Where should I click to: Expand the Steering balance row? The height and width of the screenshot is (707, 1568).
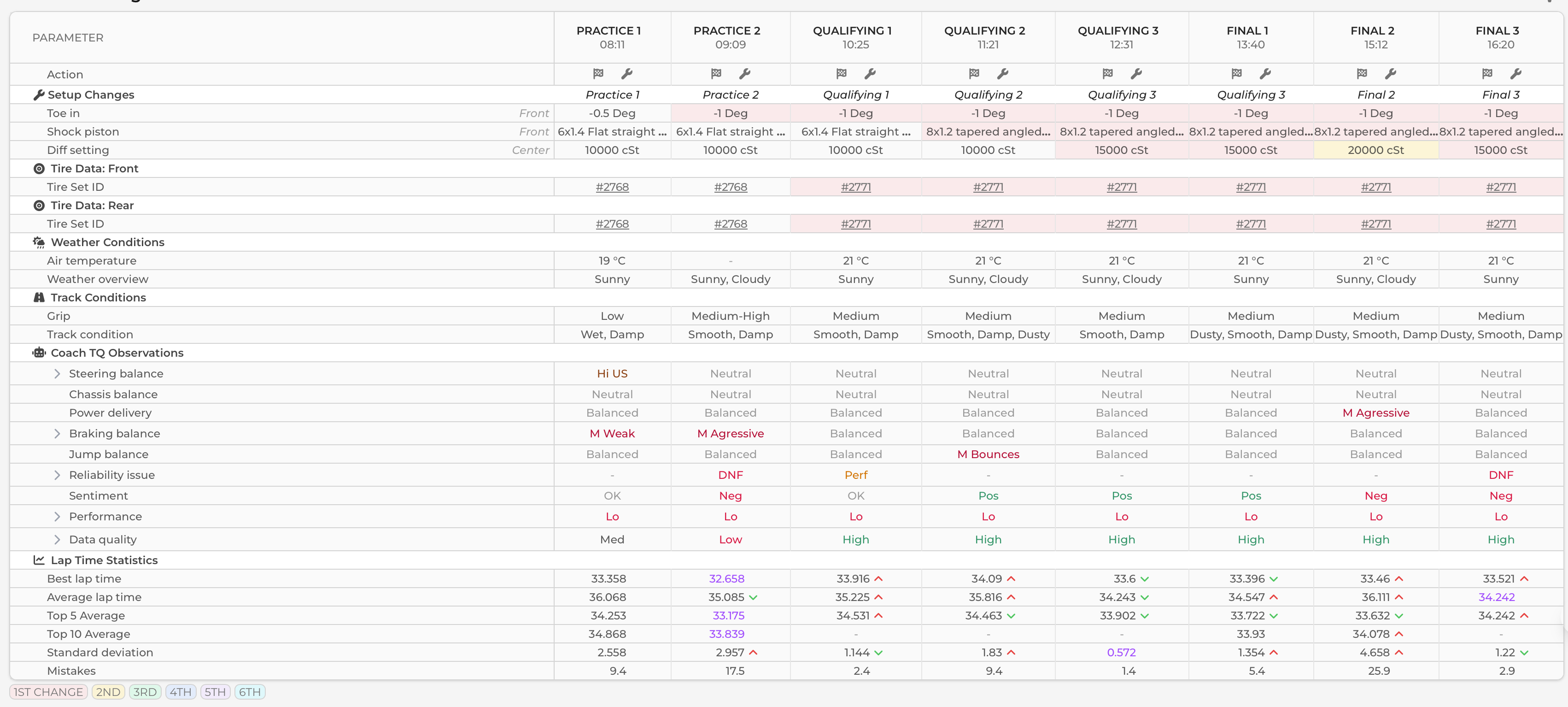pyautogui.click(x=57, y=373)
